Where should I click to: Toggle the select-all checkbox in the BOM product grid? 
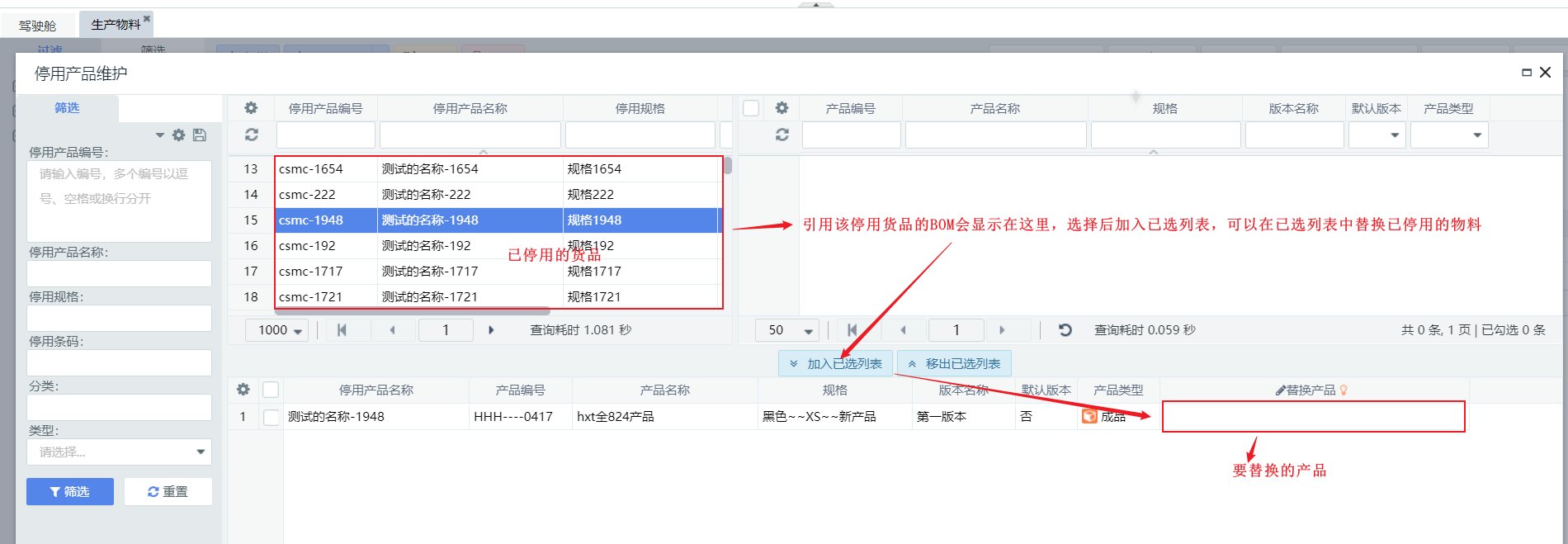751,108
